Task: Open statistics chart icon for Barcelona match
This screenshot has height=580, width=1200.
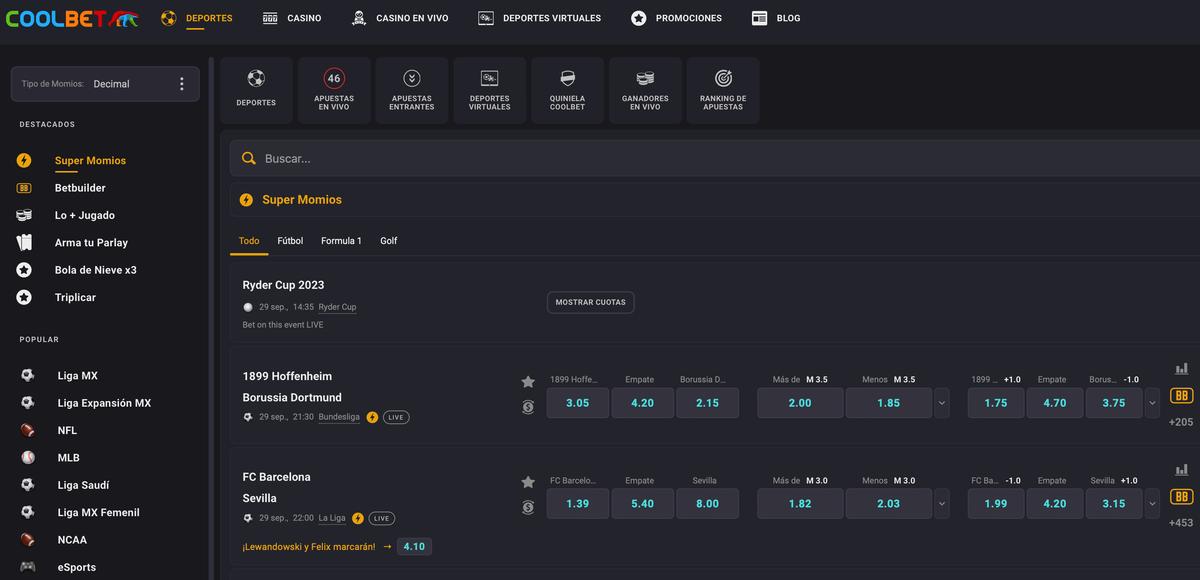Action: pyautogui.click(x=1182, y=470)
